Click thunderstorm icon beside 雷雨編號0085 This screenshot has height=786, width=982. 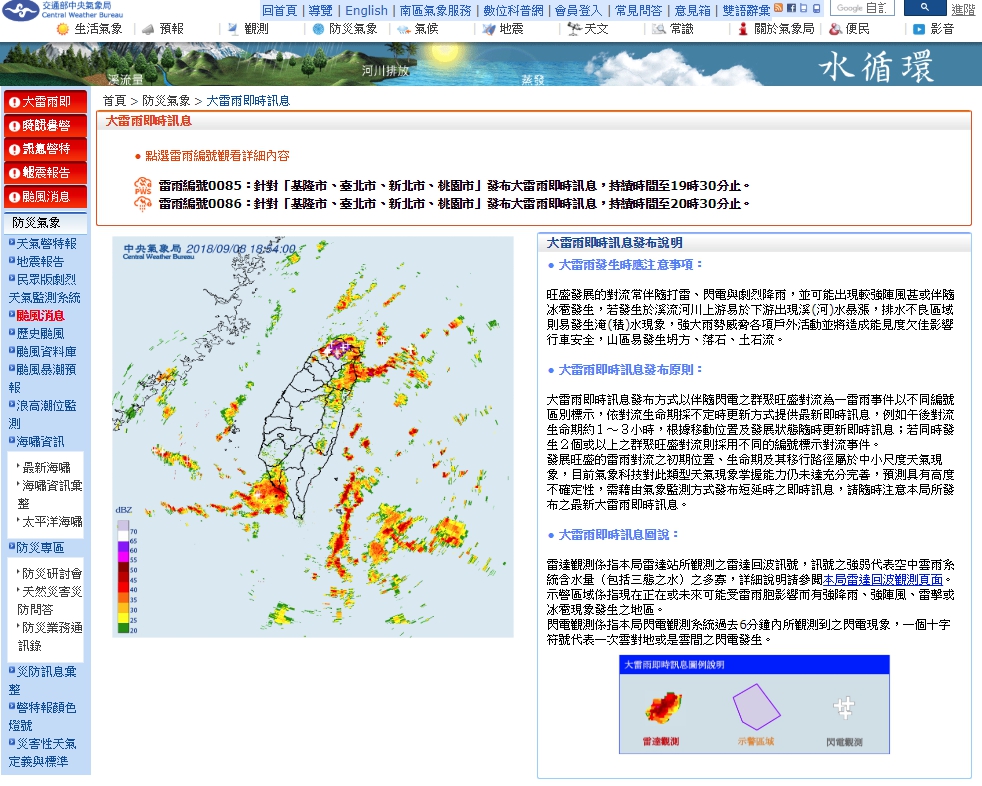click(143, 186)
